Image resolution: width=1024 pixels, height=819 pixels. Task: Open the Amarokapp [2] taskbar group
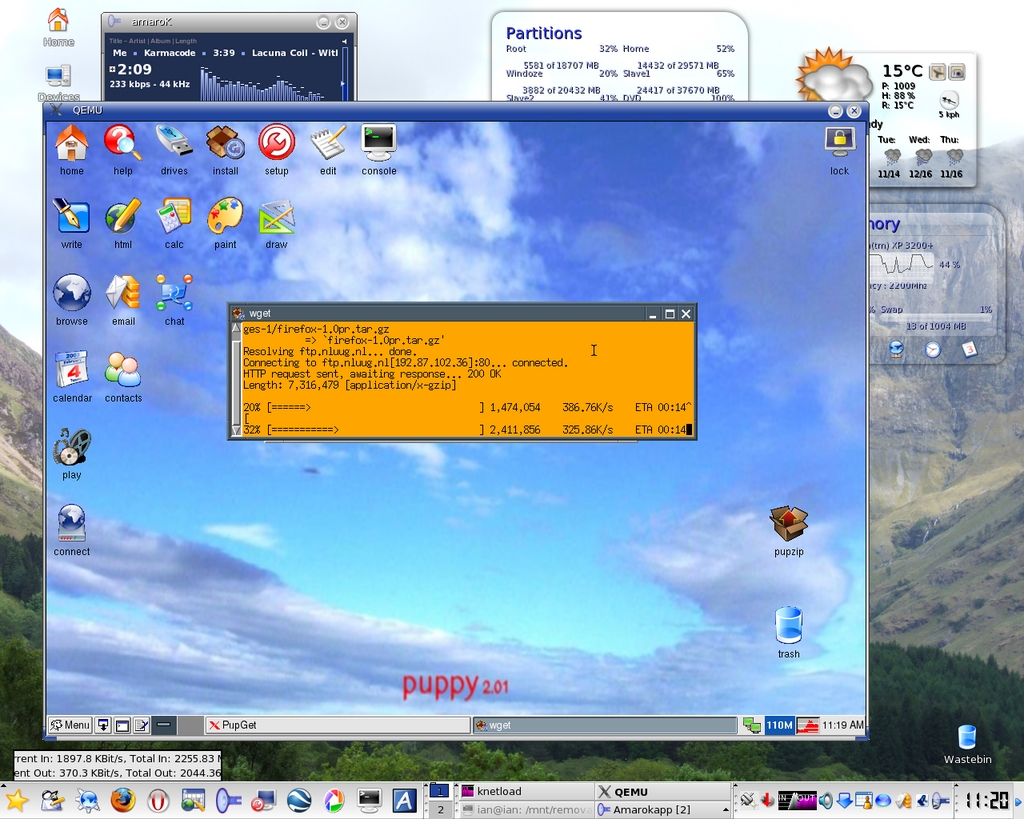(662, 810)
